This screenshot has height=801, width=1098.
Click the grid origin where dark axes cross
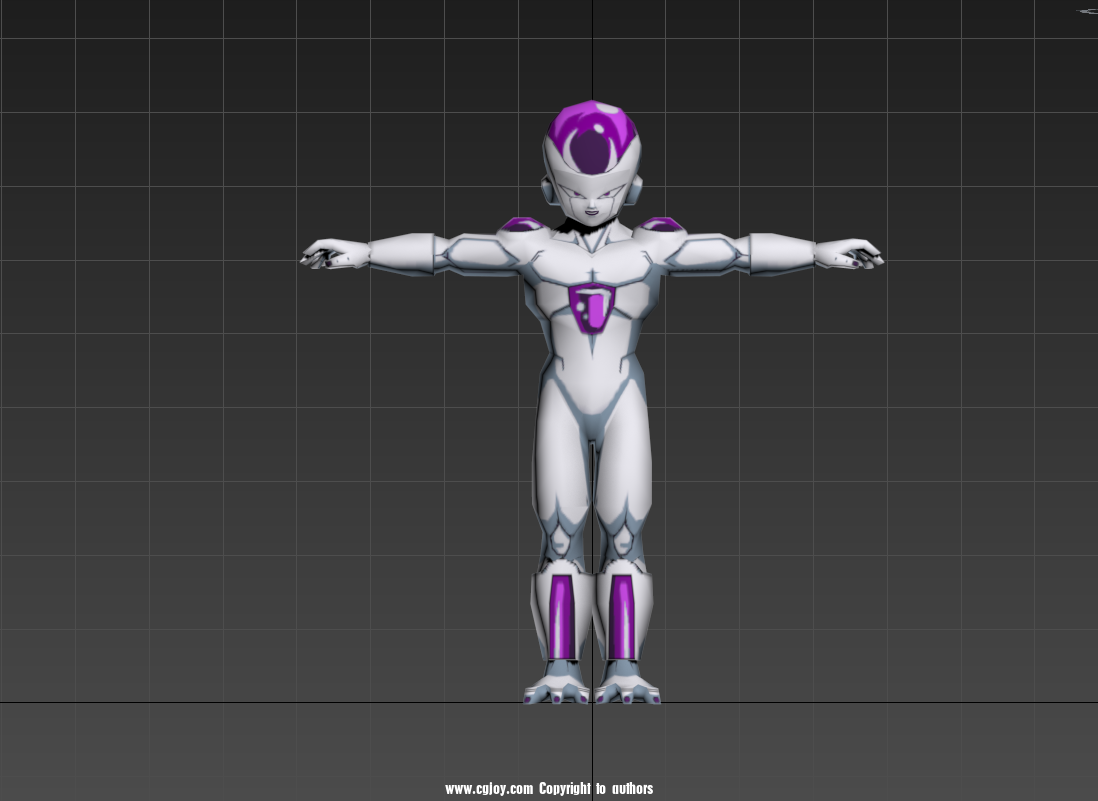click(x=592, y=702)
